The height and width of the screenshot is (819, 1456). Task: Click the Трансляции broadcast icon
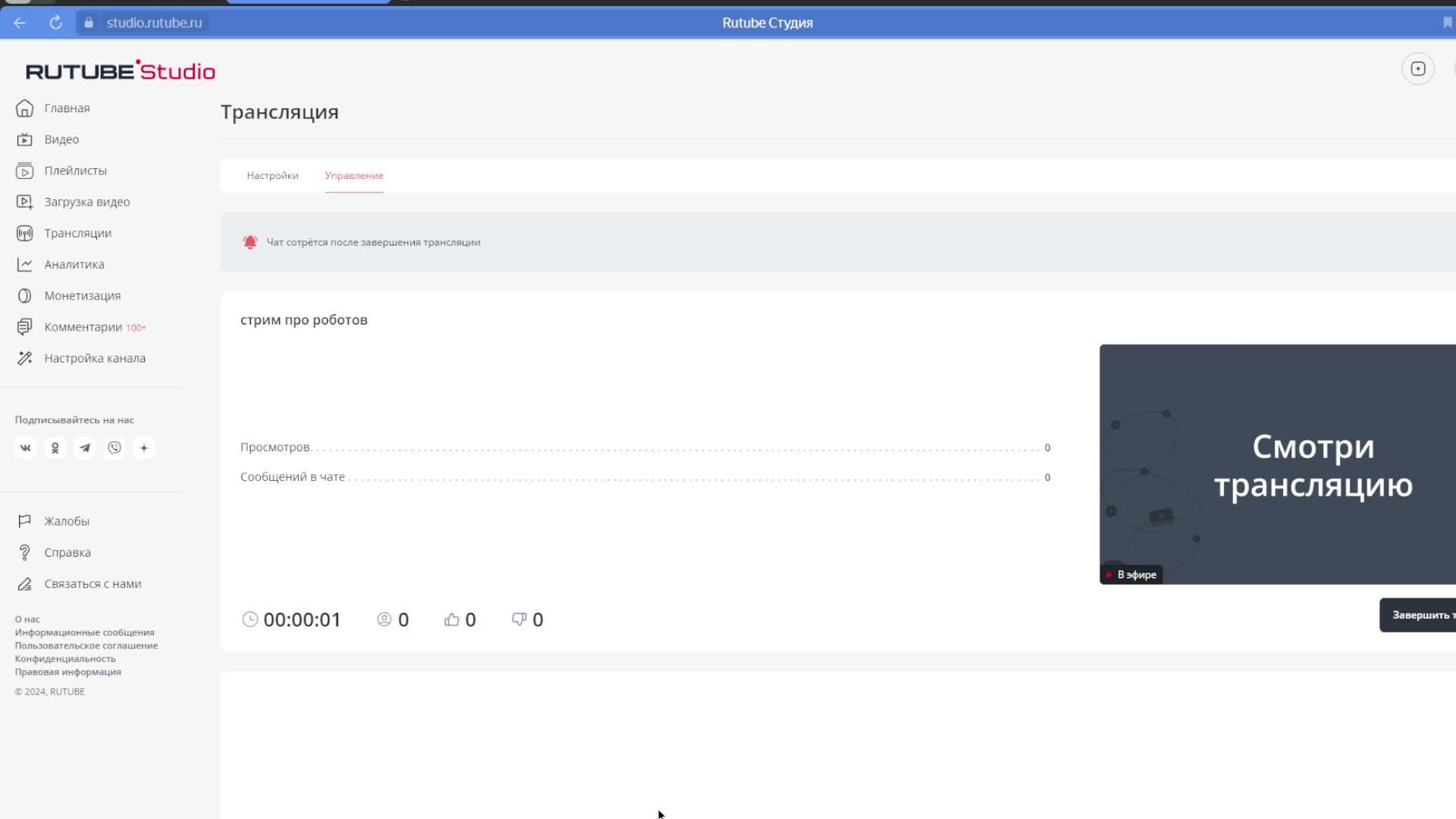point(24,234)
